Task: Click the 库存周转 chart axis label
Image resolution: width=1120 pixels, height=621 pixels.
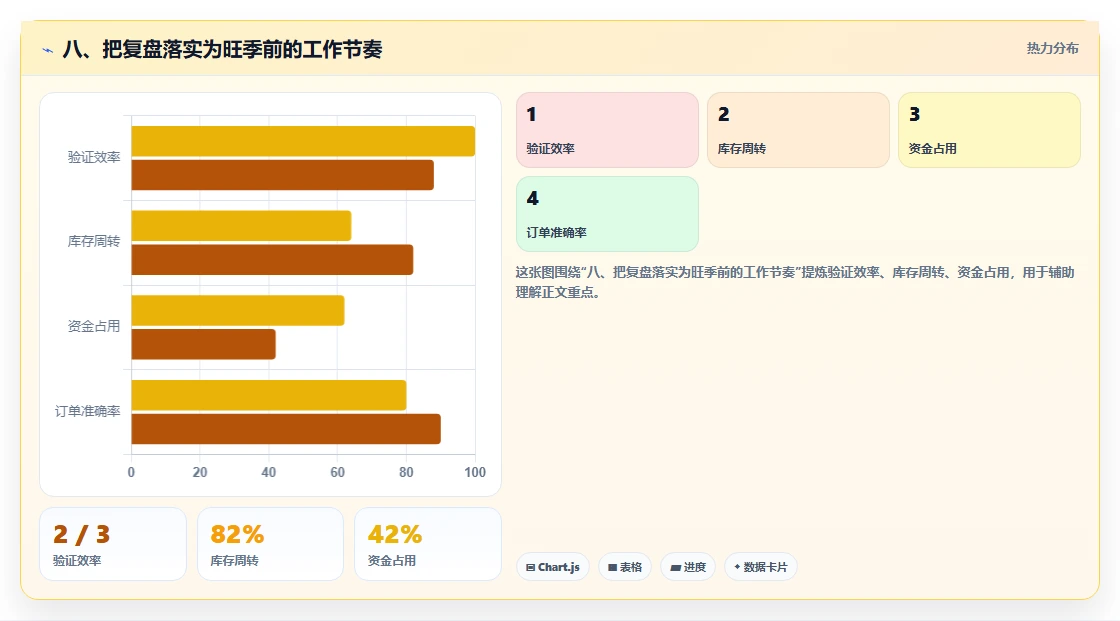Action: pyautogui.click(x=94, y=242)
